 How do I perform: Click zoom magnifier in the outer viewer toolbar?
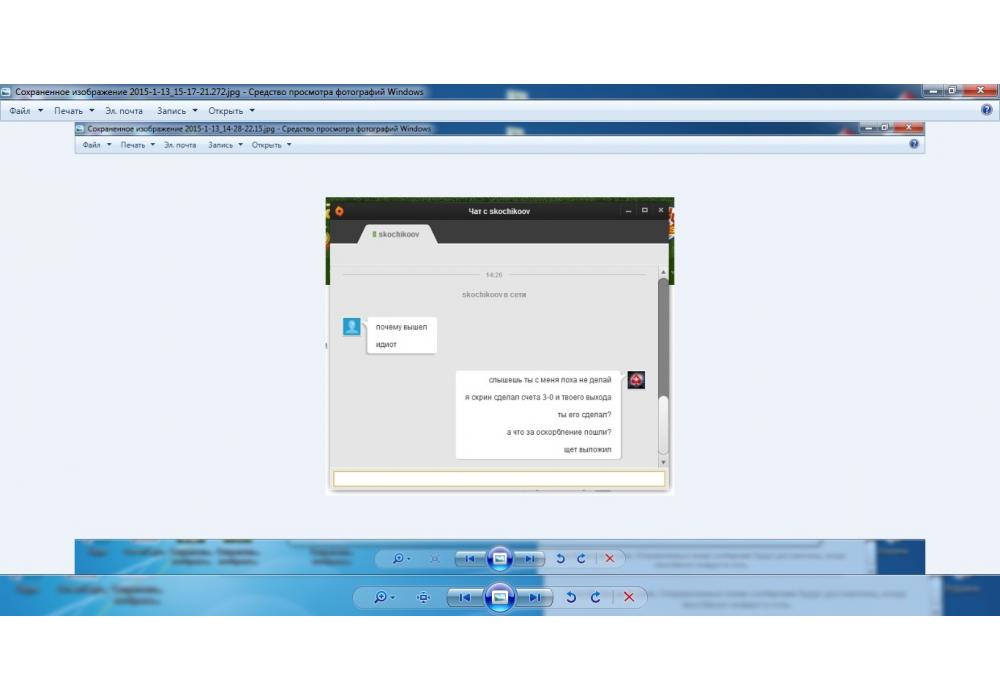pyautogui.click(x=383, y=597)
